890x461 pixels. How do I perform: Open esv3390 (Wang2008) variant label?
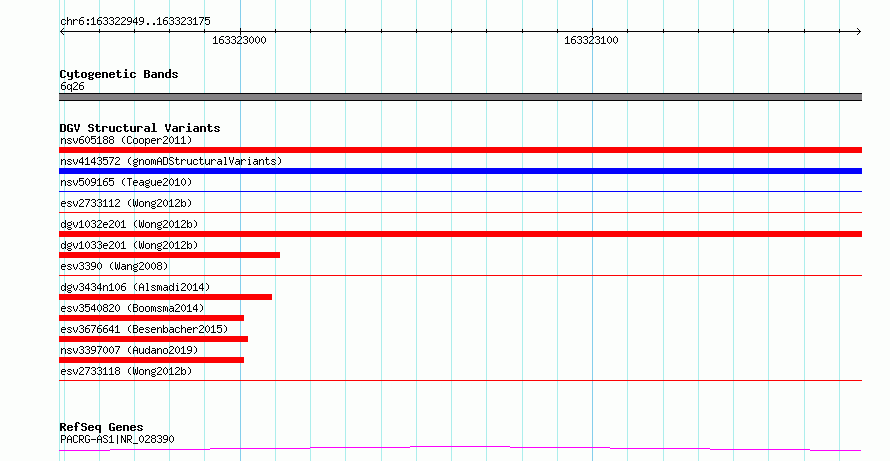click(114, 266)
